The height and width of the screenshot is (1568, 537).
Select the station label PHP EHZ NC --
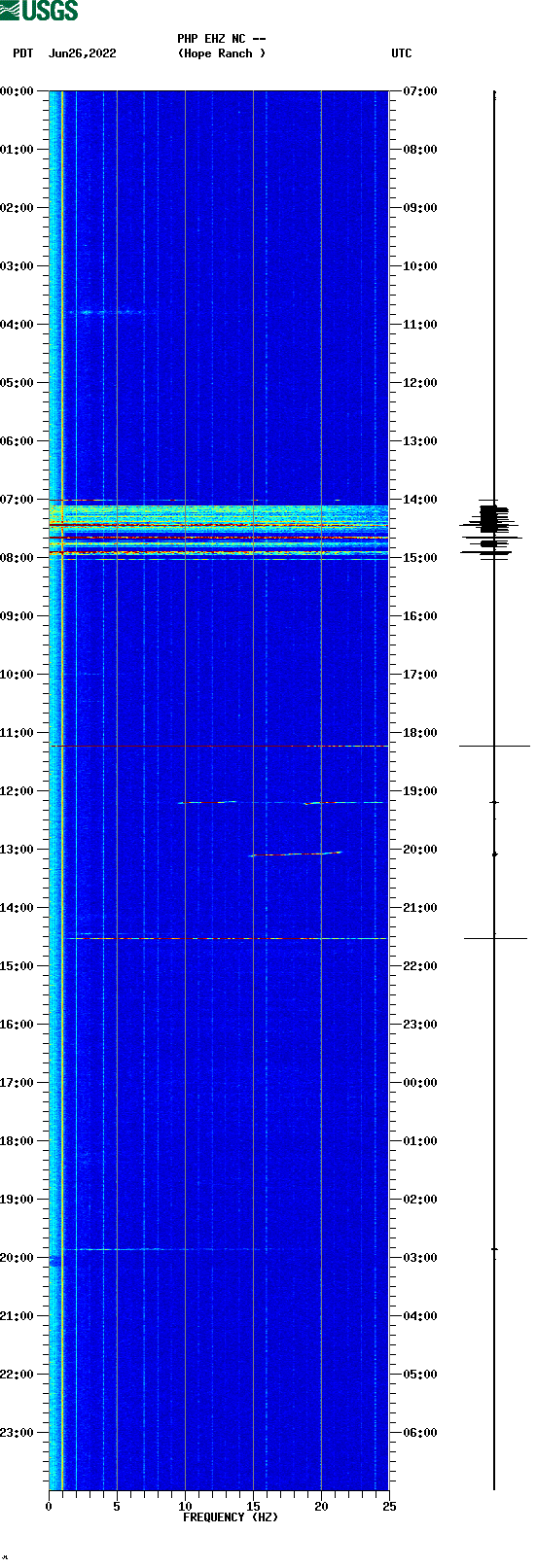222,39
